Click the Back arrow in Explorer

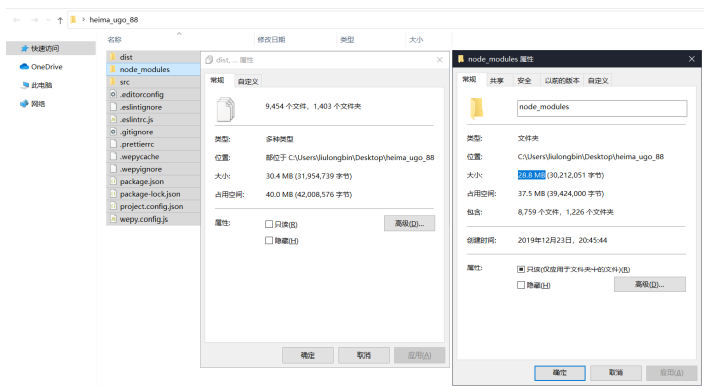pos(17,20)
